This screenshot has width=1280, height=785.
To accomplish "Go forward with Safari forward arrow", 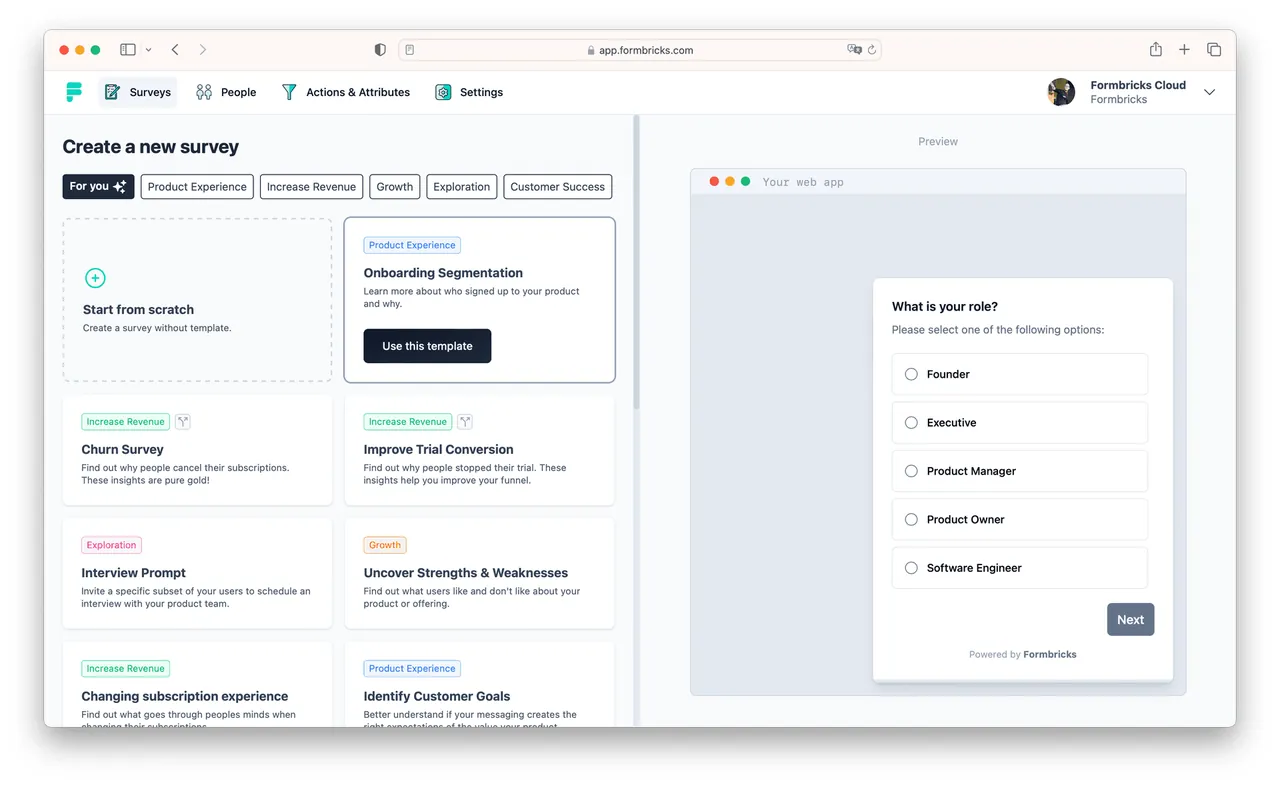I will [x=203, y=49].
